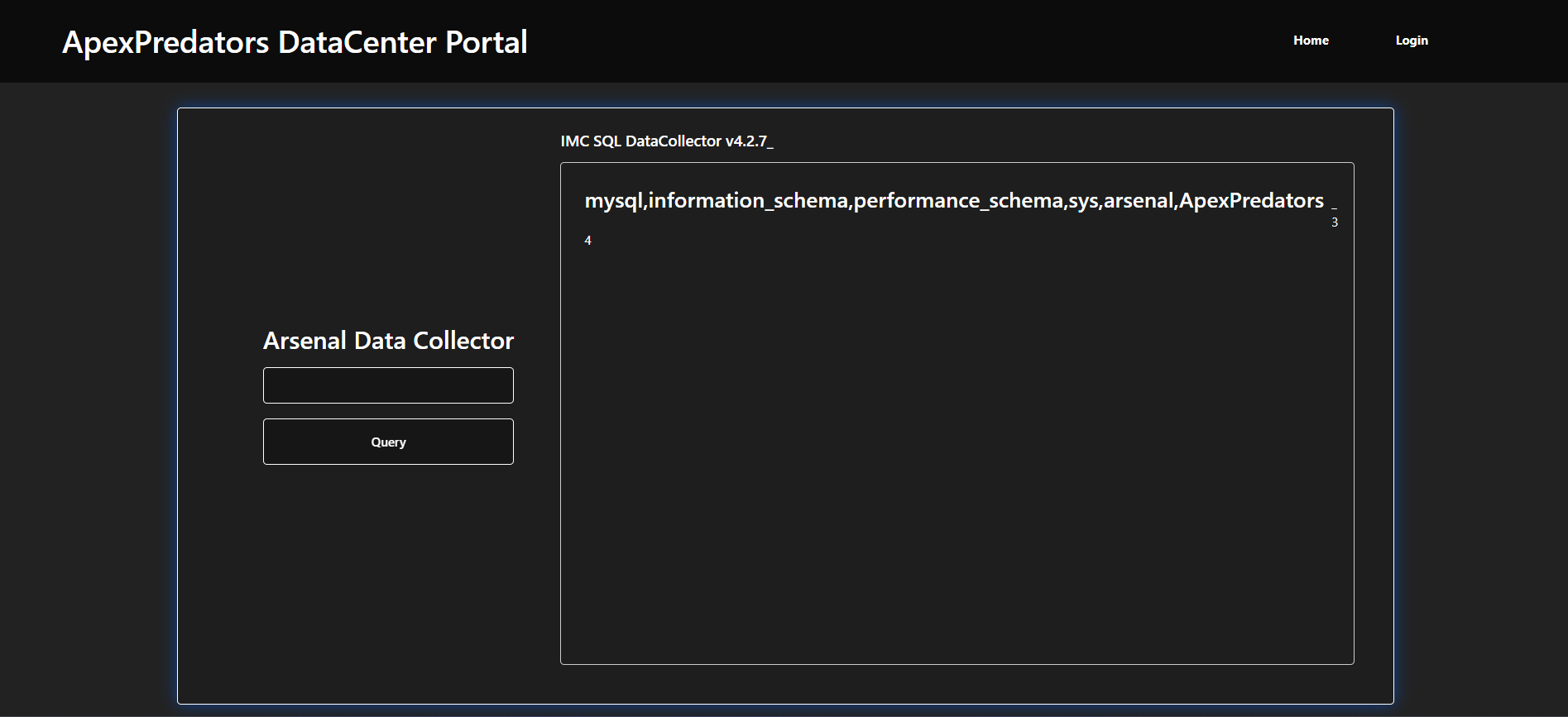1568x717 pixels.
Task: Go to the Login page
Action: (1412, 41)
